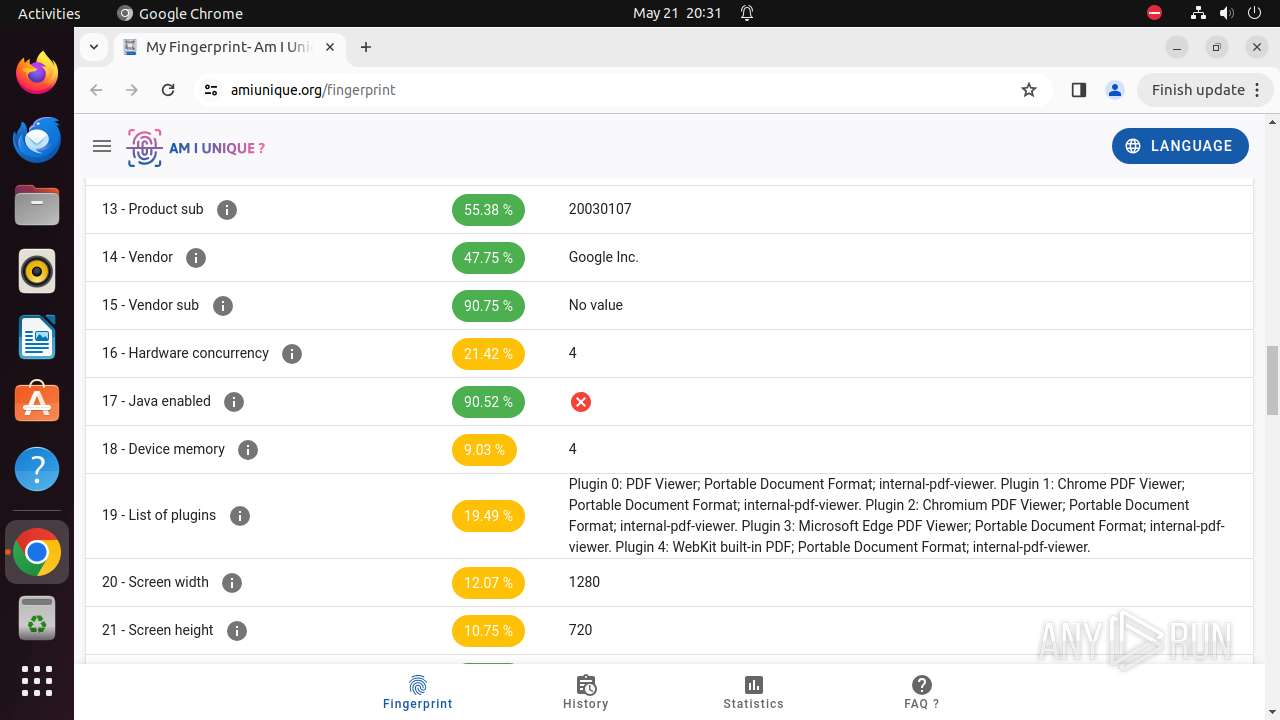
Task: Expand the tab search dropdown
Action: tap(93, 47)
